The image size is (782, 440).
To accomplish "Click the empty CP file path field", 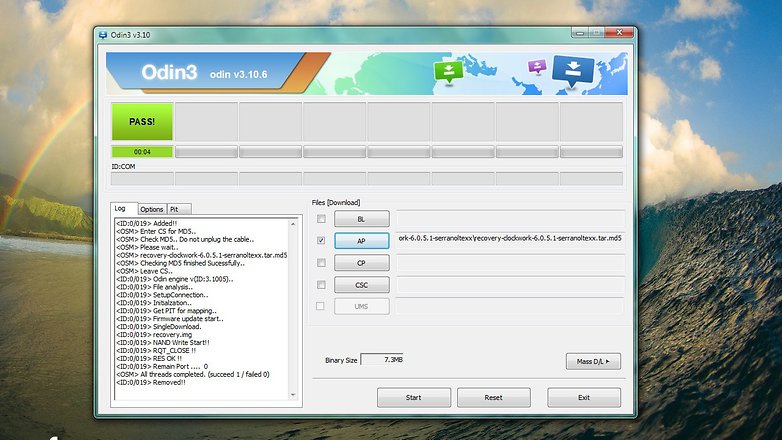I will 510,262.
